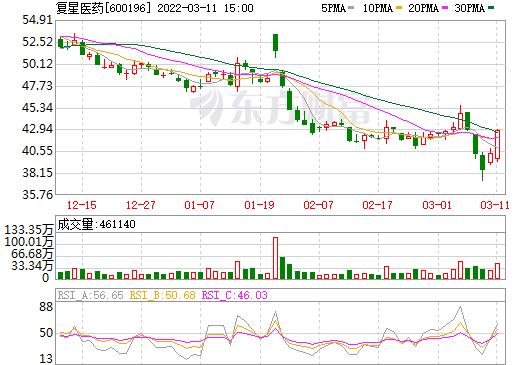Image resolution: width=520 pixels, height=365 pixels.
Task: Click the green 30PMA legend color dash
Action: point(491,7)
